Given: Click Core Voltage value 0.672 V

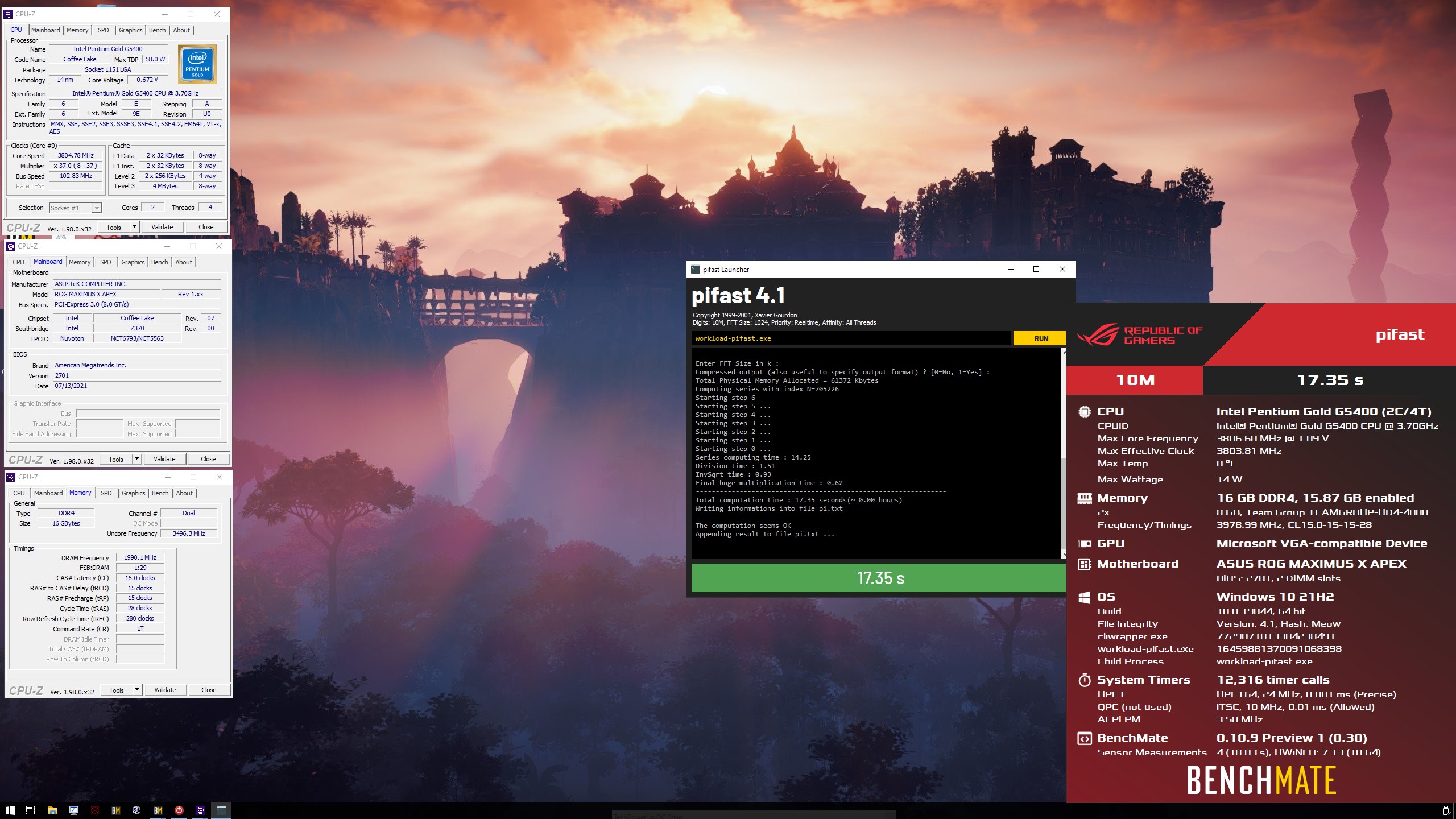Looking at the screenshot, I should tap(147, 80).
